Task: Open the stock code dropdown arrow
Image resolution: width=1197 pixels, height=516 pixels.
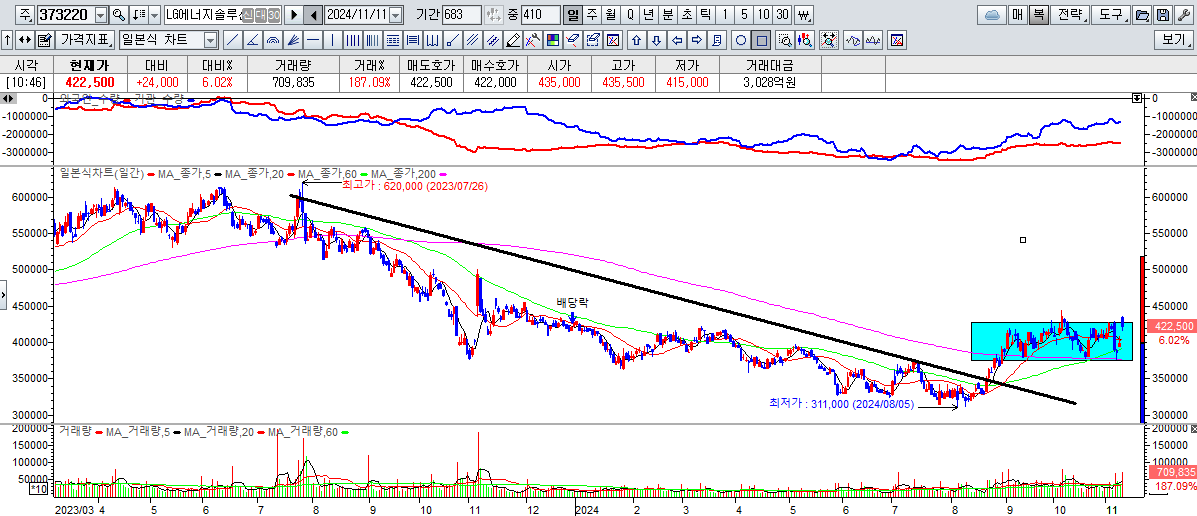Action: 103,15
